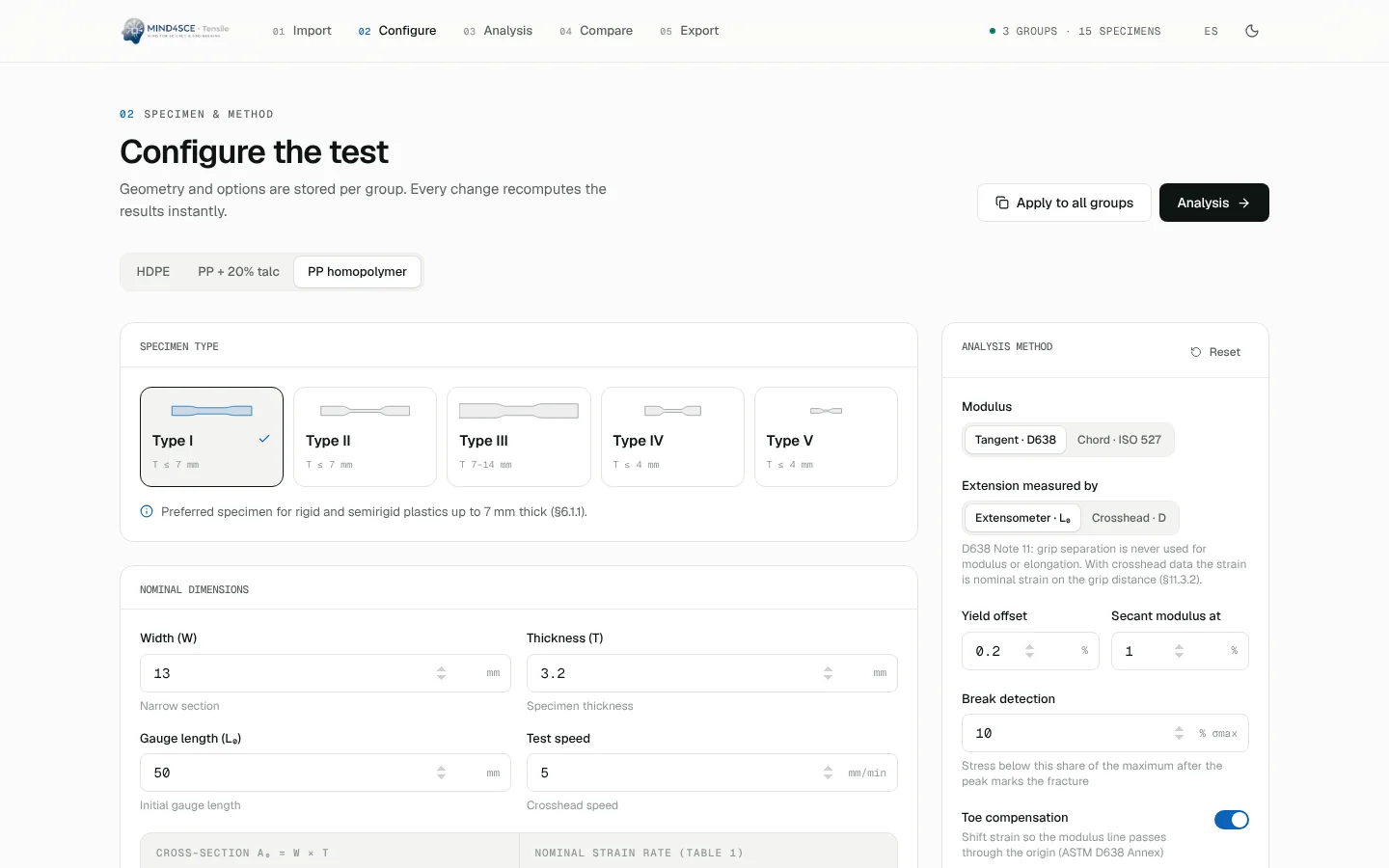Choose Crosshead · D extension option

coord(1129,518)
